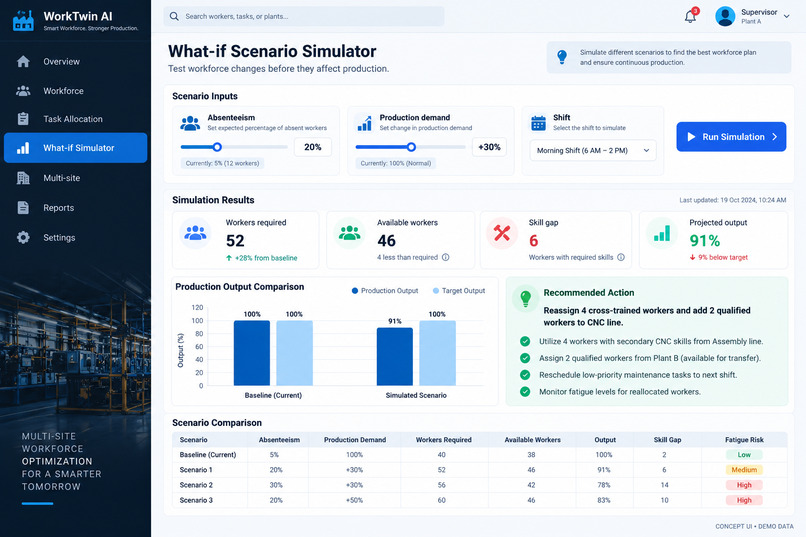Click the Scenario 3 High fatigue badge

[x=744, y=500]
